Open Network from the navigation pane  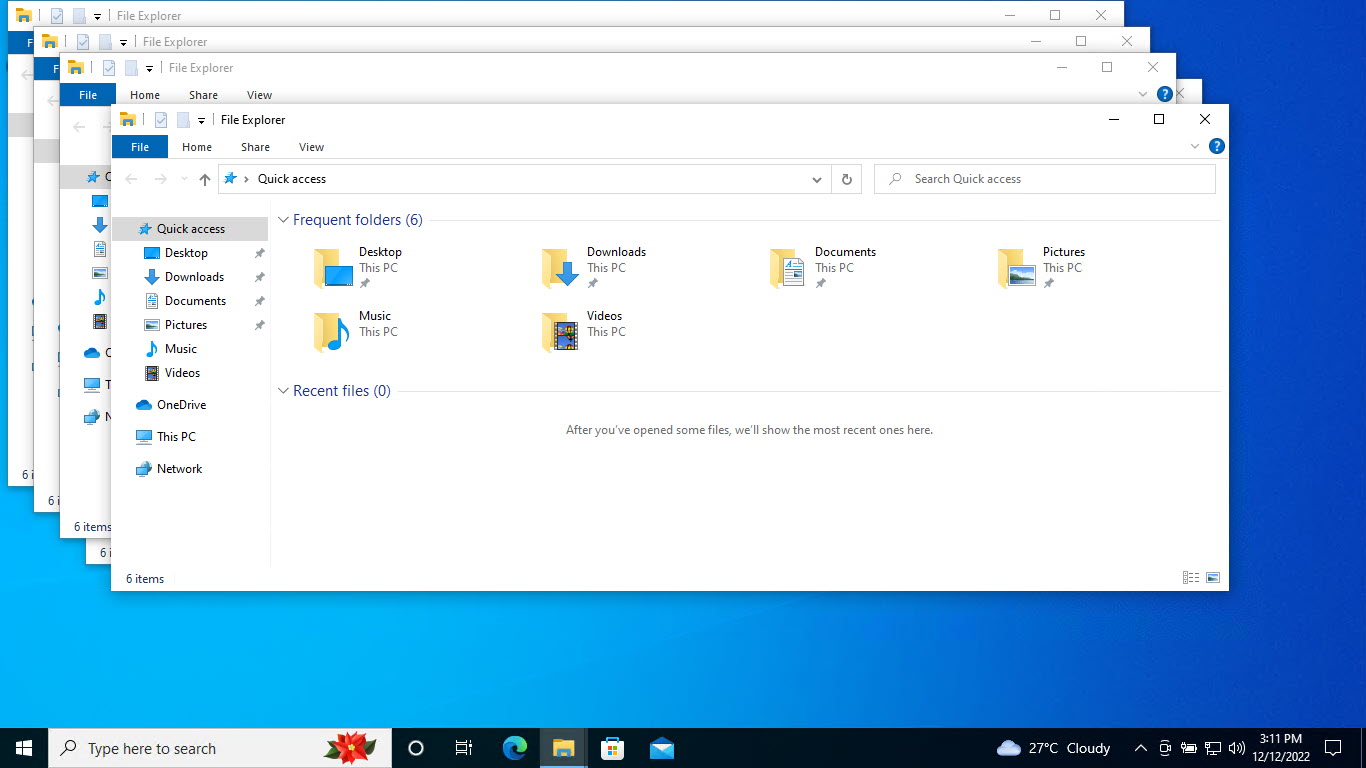180,469
